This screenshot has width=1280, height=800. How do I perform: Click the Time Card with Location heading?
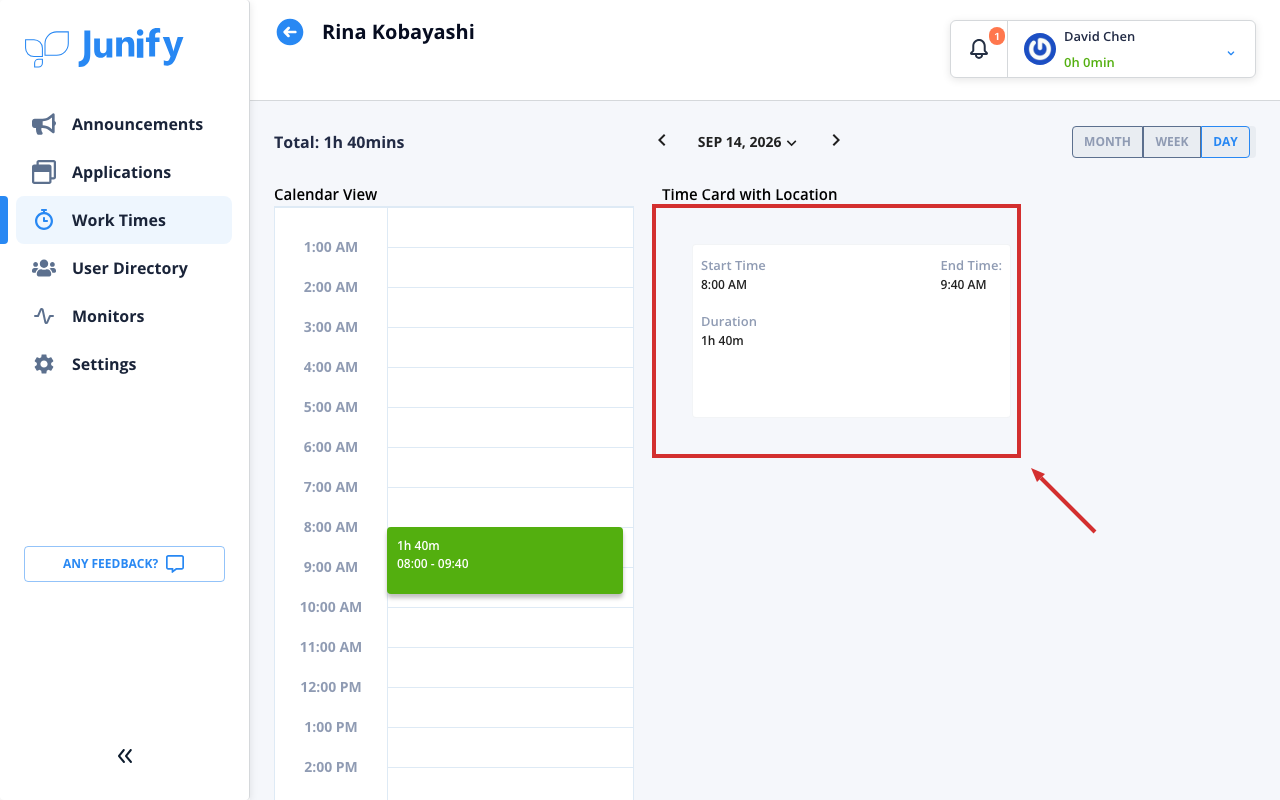749,194
